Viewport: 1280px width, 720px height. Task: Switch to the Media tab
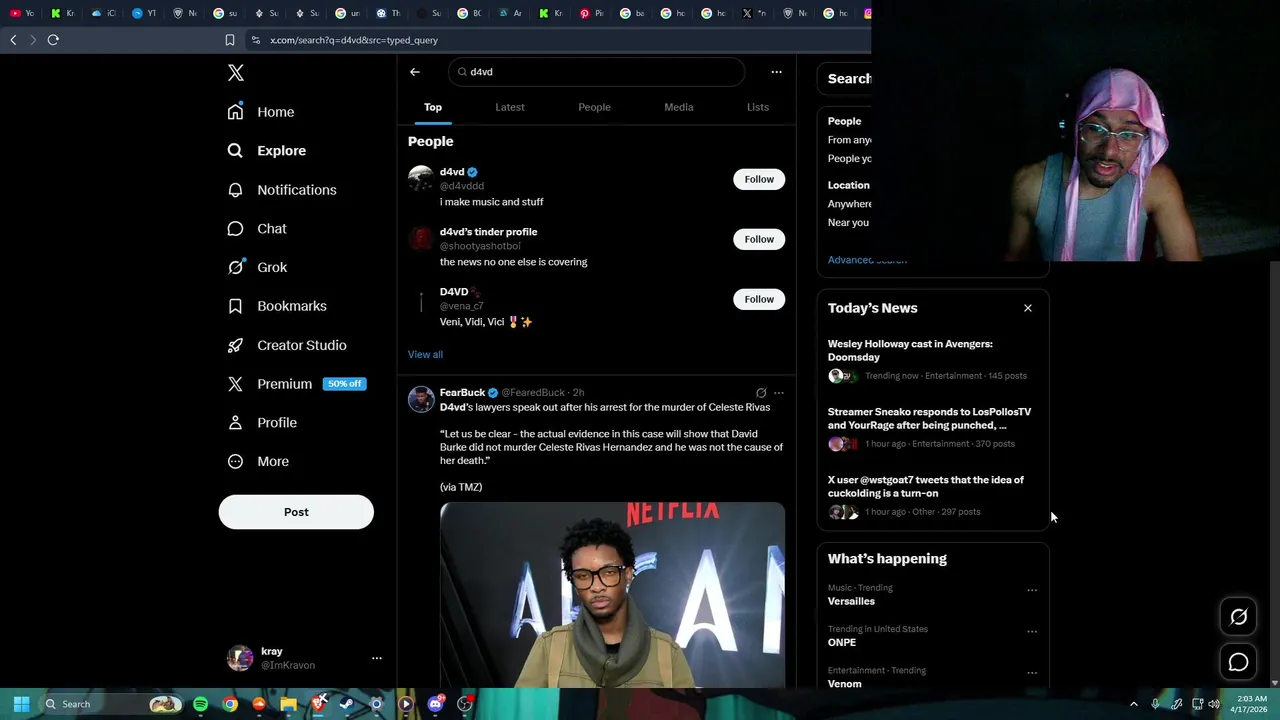(679, 107)
